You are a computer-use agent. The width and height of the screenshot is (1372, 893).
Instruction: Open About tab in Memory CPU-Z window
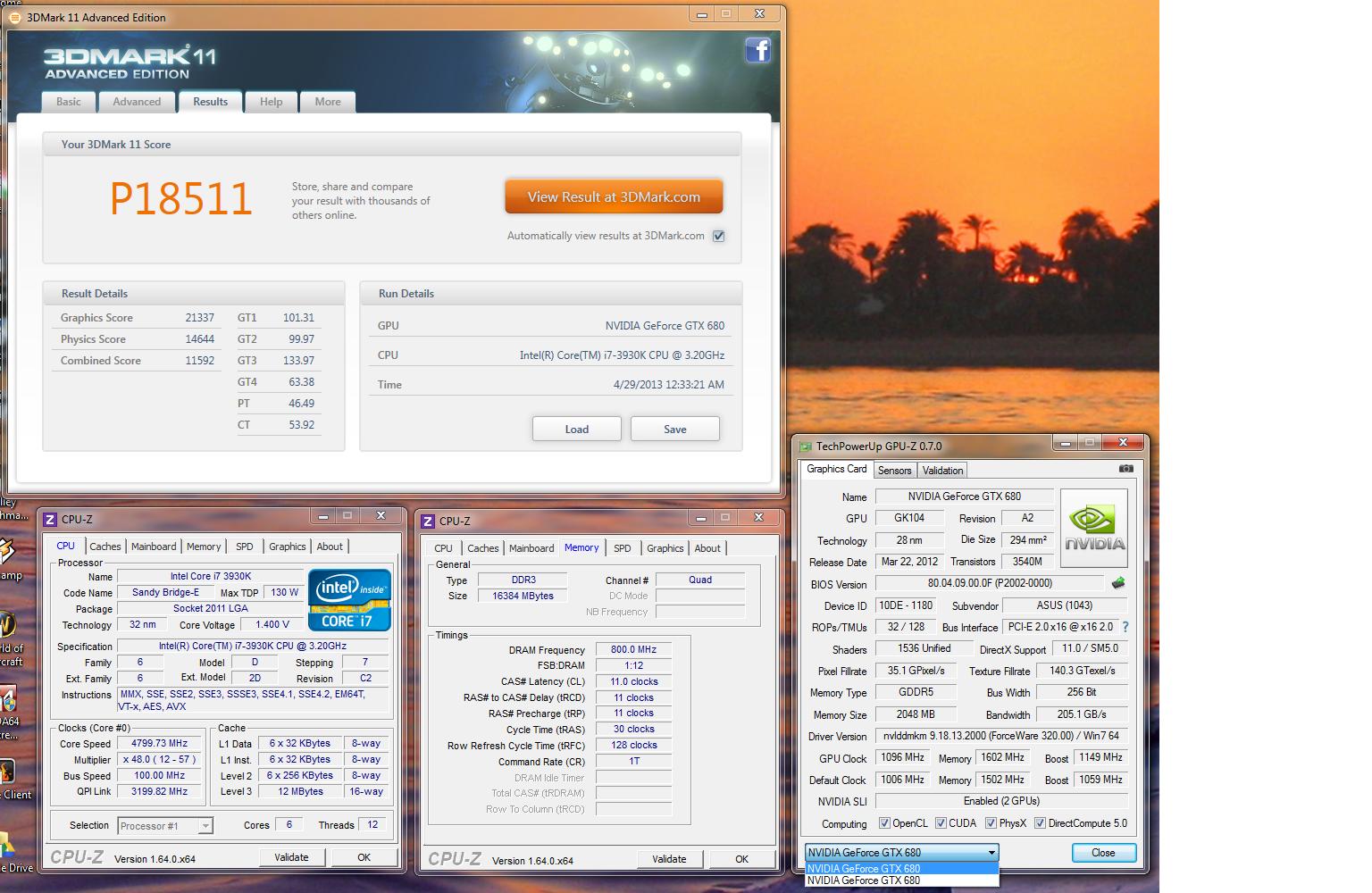coord(707,548)
